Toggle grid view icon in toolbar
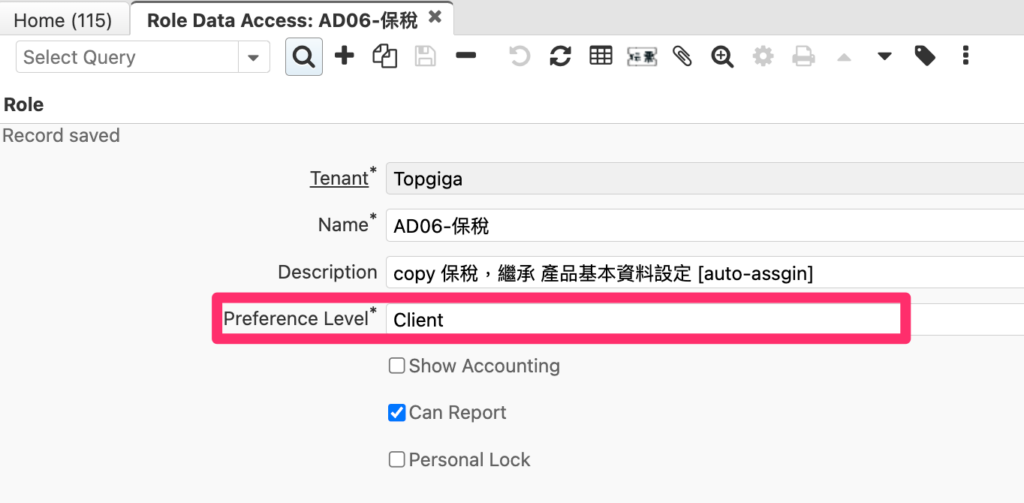The height and width of the screenshot is (503, 1024). click(x=601, y=56)
